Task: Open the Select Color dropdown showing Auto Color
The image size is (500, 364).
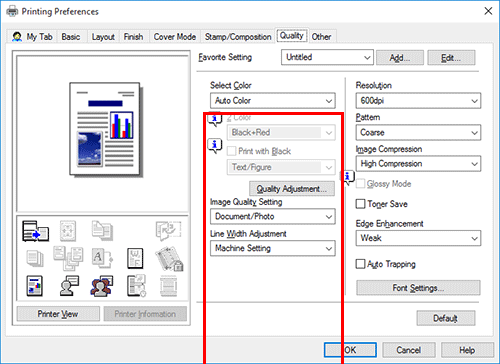Action: point(273,101)
